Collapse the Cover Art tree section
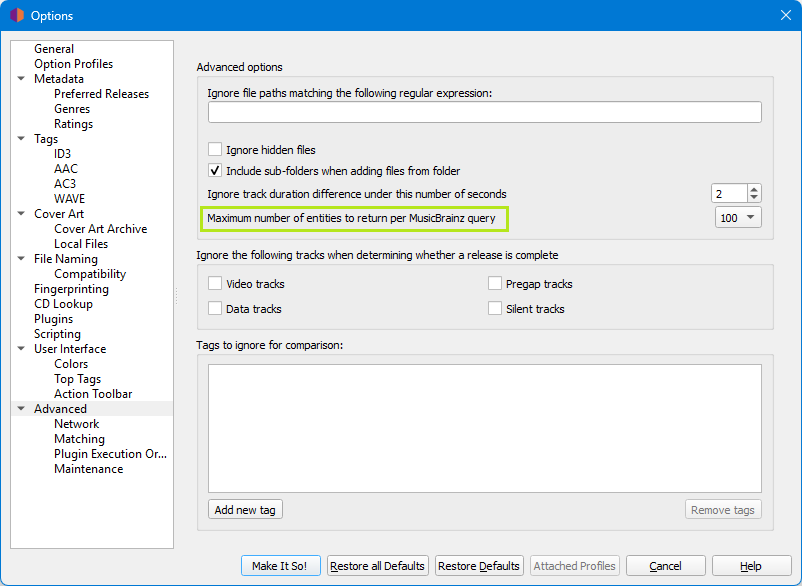 pos(21,214)
